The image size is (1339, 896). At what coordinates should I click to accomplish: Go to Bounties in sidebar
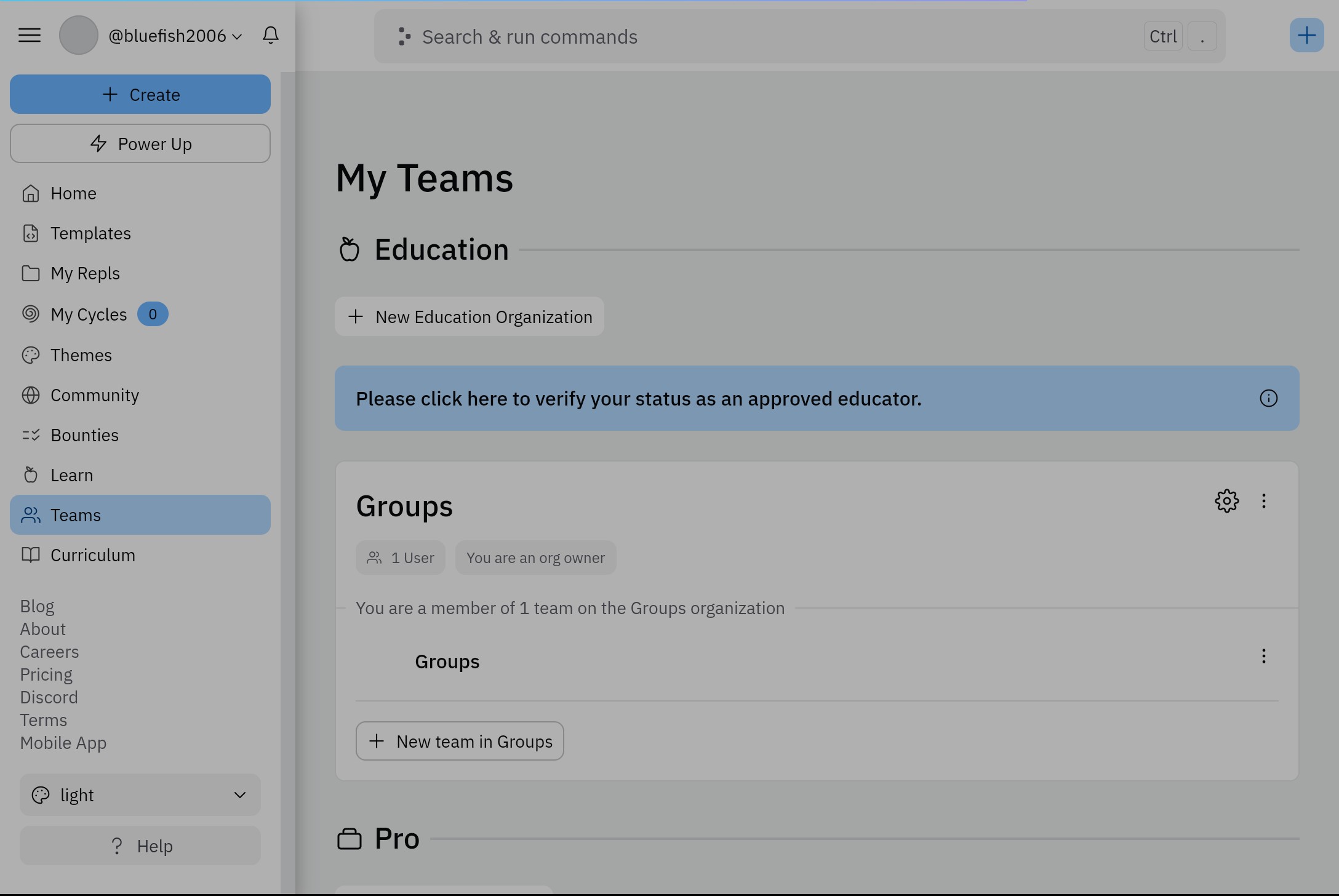tap(84, 435)
